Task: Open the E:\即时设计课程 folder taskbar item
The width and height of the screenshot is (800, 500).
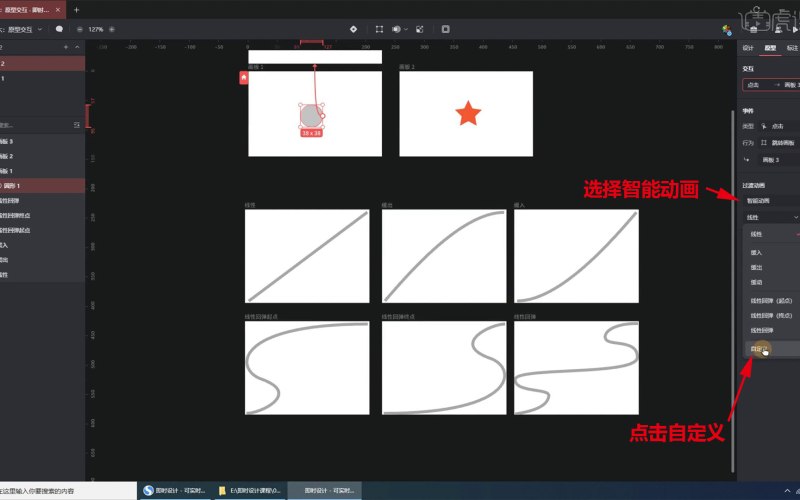Action: pyautogui.click(x=249, y=491)
